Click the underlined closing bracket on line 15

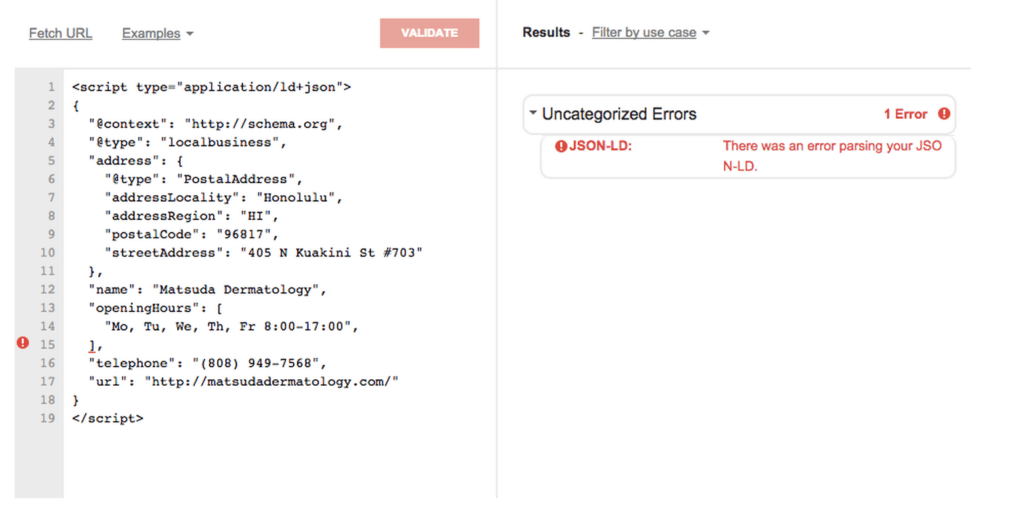pyautogui.click(x=92, y=344)
